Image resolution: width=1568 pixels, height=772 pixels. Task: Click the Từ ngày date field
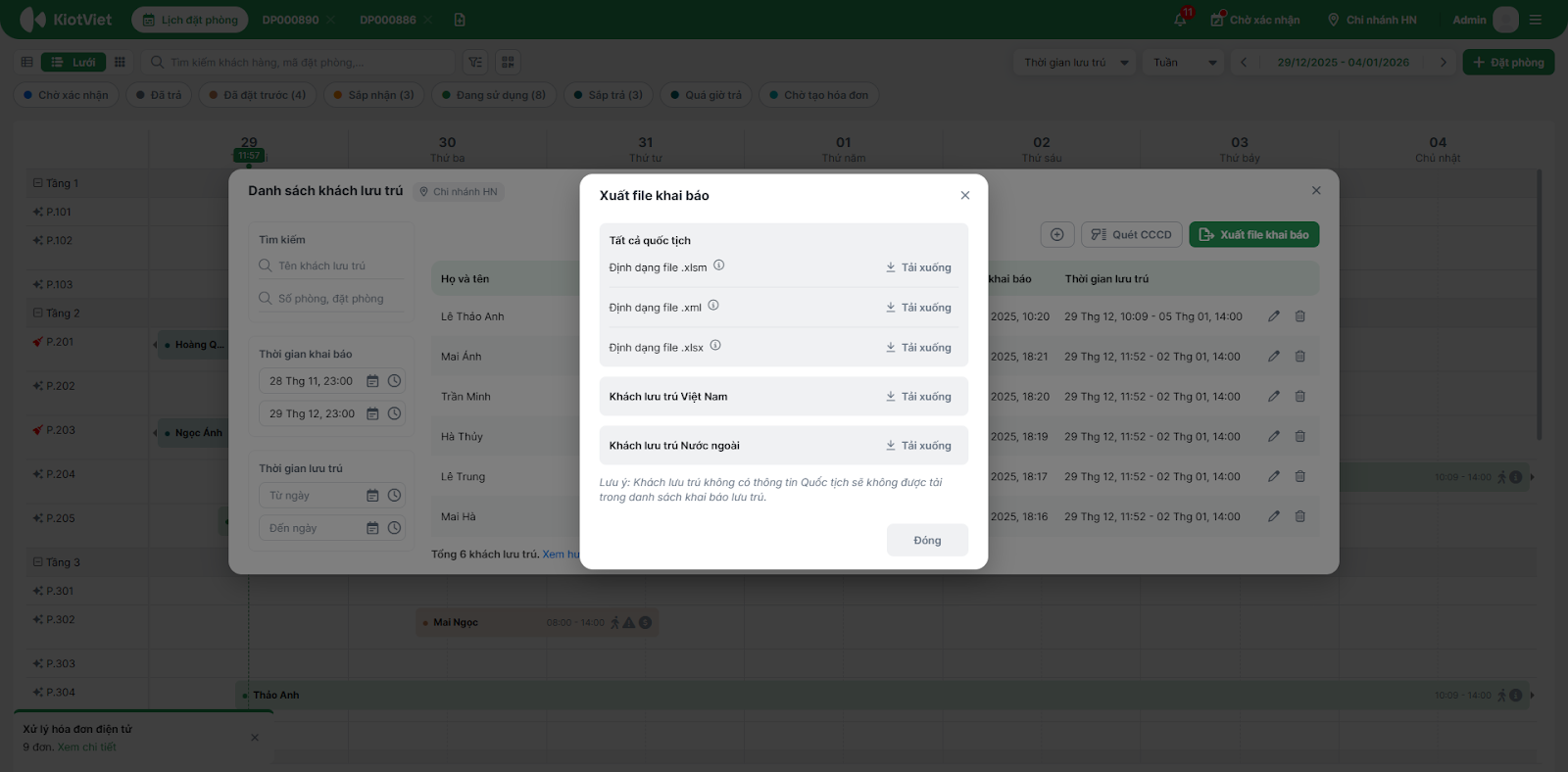pos(331,496)
